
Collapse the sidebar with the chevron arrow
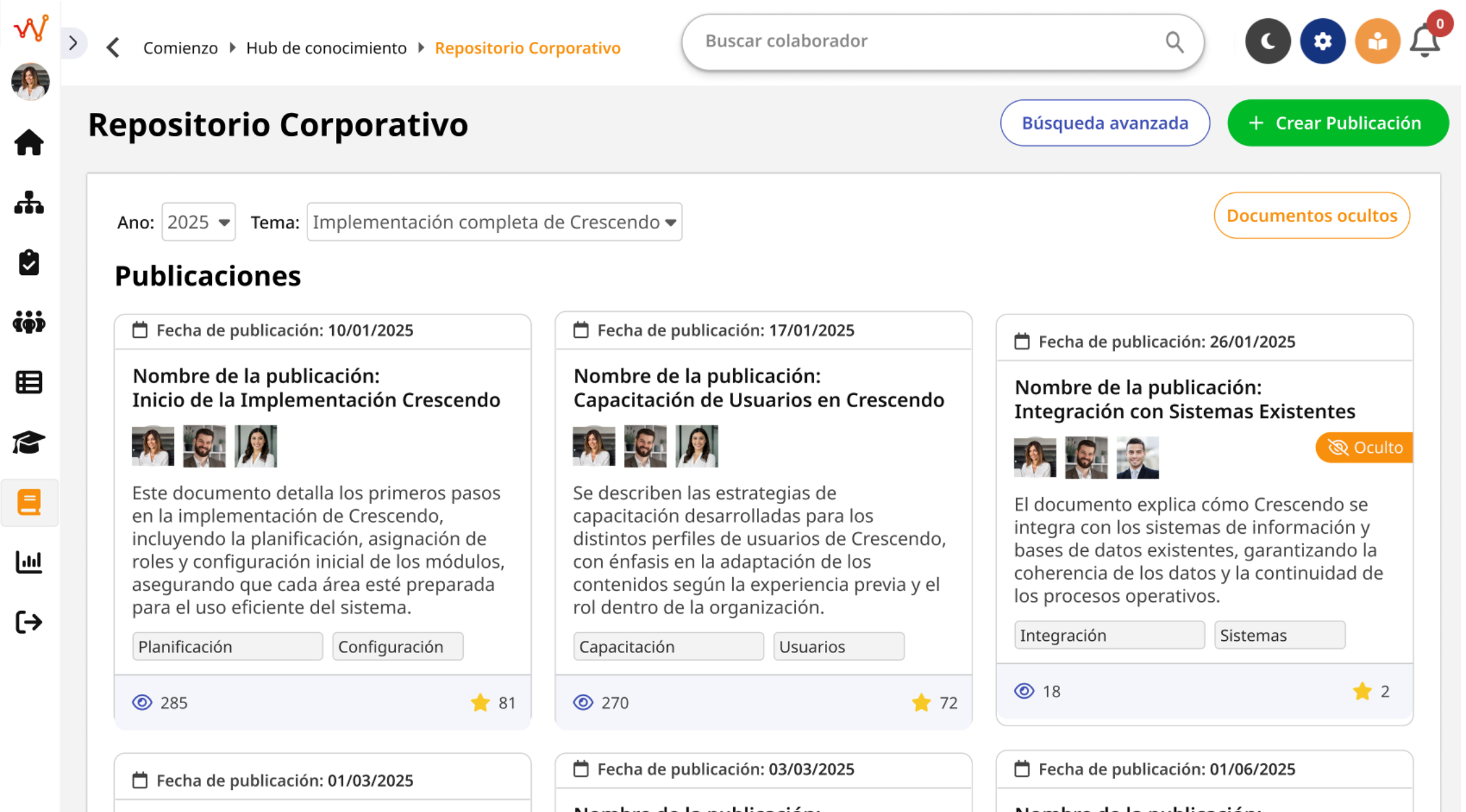[x=73, y=42]
